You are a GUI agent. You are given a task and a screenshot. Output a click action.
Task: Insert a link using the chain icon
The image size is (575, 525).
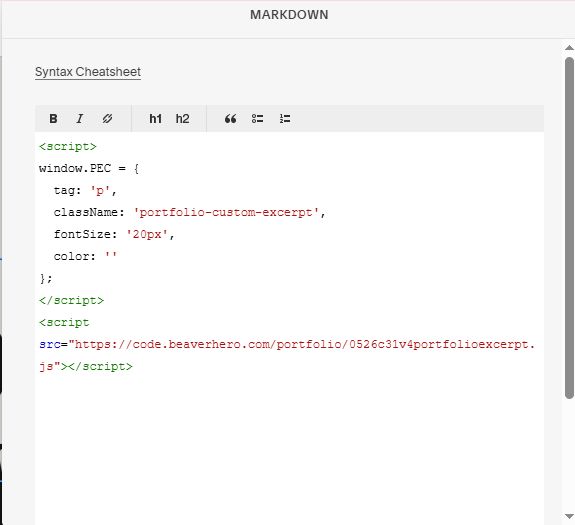[107, 119]
